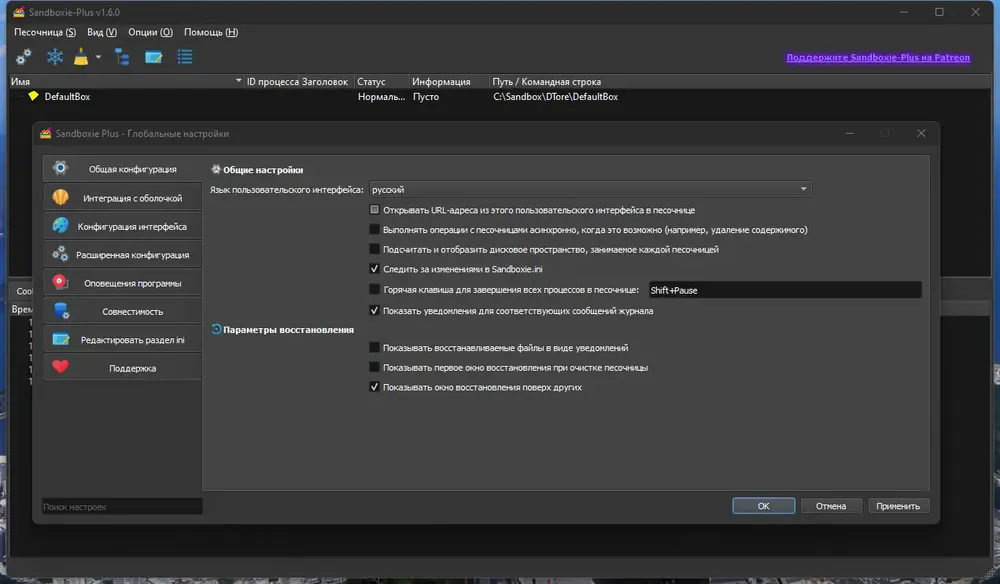Uncheck Следить за изменениями в Sandboxie.ini
Image resolution: width=1000 pixels, height=584 pixels.
(374, 269)
